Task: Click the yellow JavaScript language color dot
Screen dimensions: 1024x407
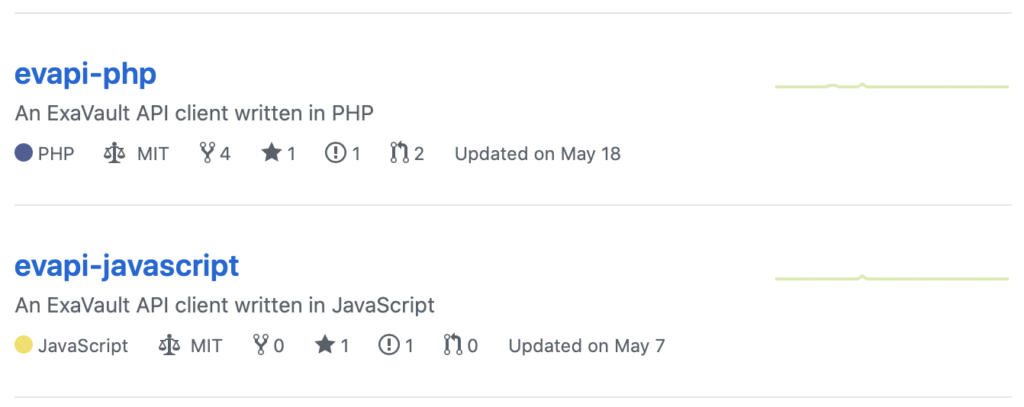Action: (x=24, y=345)
